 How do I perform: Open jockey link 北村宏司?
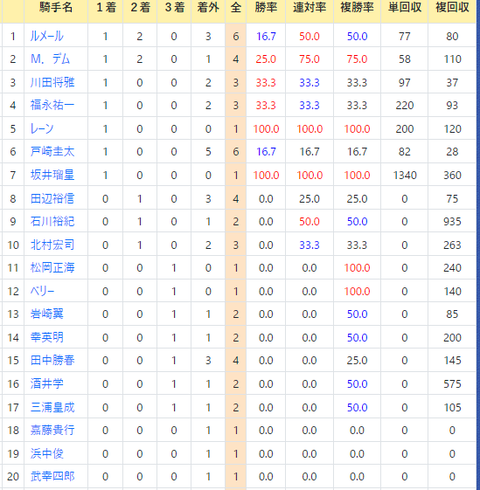[52, 245]
